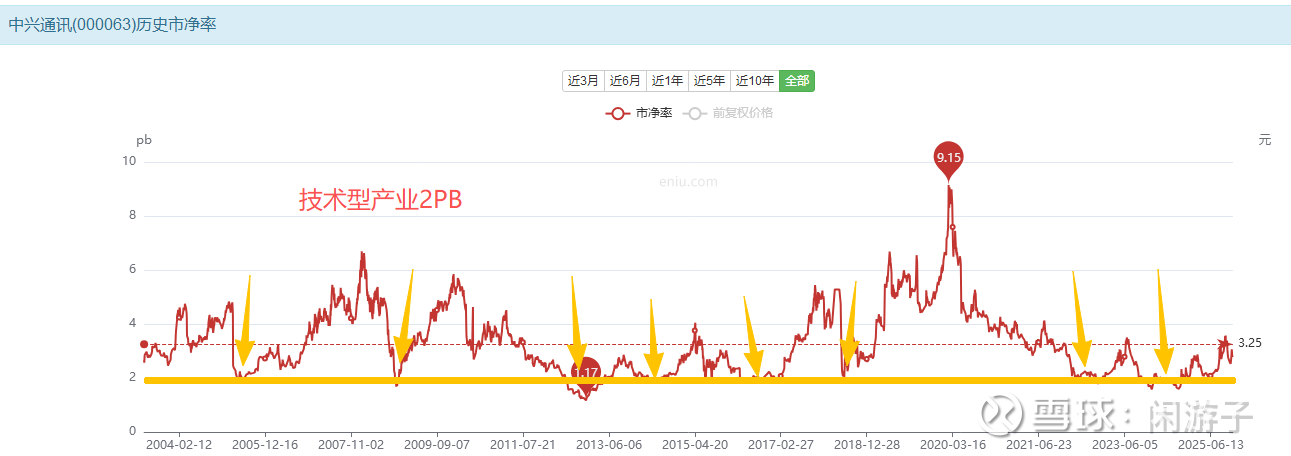This screenshot has width=1291, height=456.
Task: Select the 近6月 time range
Action: pos(625,81)
